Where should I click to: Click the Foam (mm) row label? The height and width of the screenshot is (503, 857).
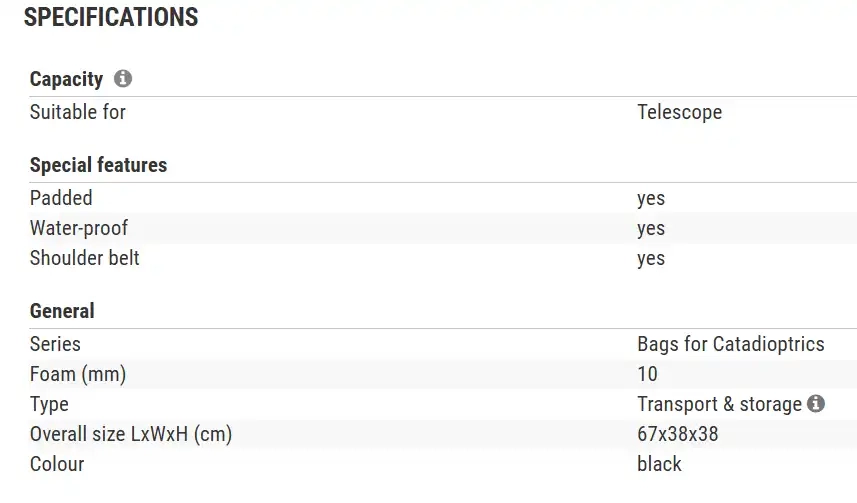(78, 374)
